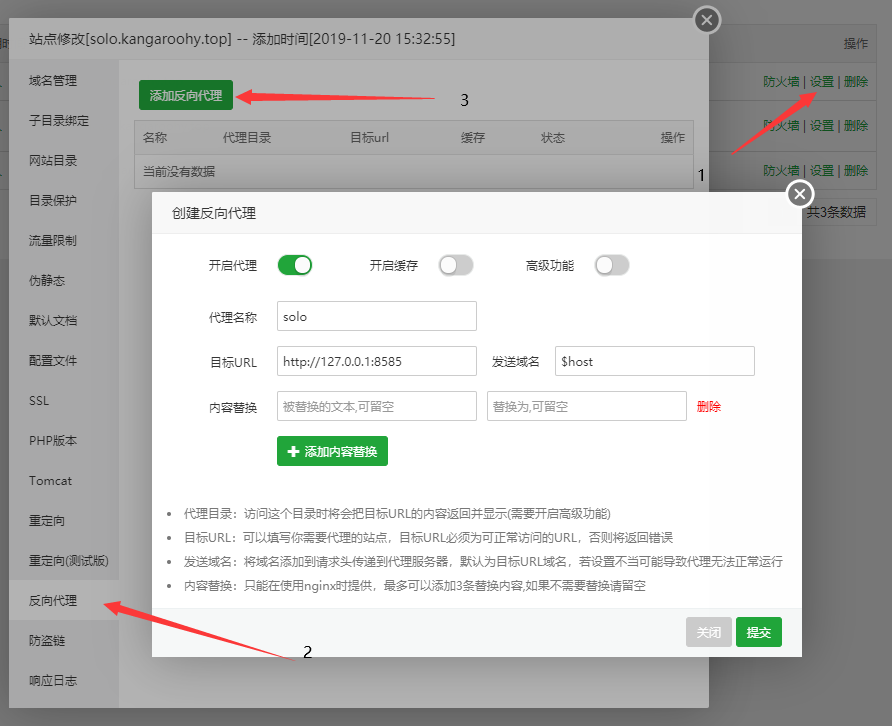Toggle the 开启代理 switch
This screenshot has width=892, height=726.
[x=295, y=265]
